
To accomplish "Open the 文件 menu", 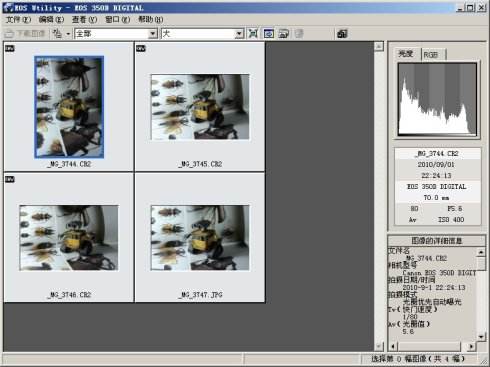I will [x=18, y=19].
